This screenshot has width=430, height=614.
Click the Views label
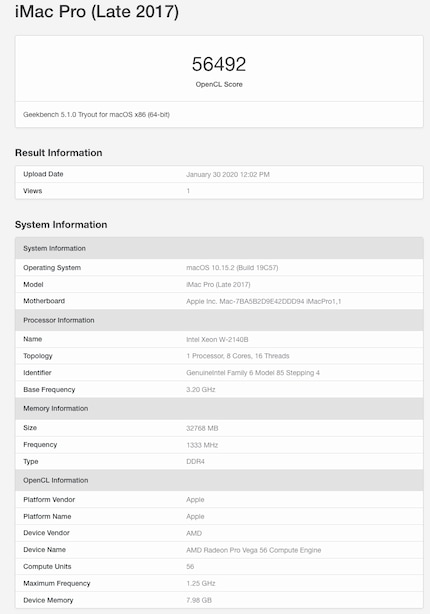[x=33, y=191]
